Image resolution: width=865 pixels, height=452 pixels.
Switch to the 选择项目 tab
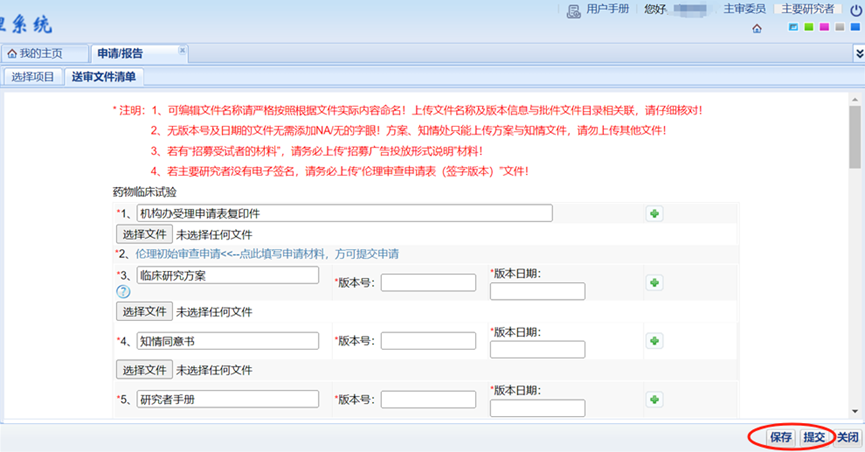tap(33, 76)
